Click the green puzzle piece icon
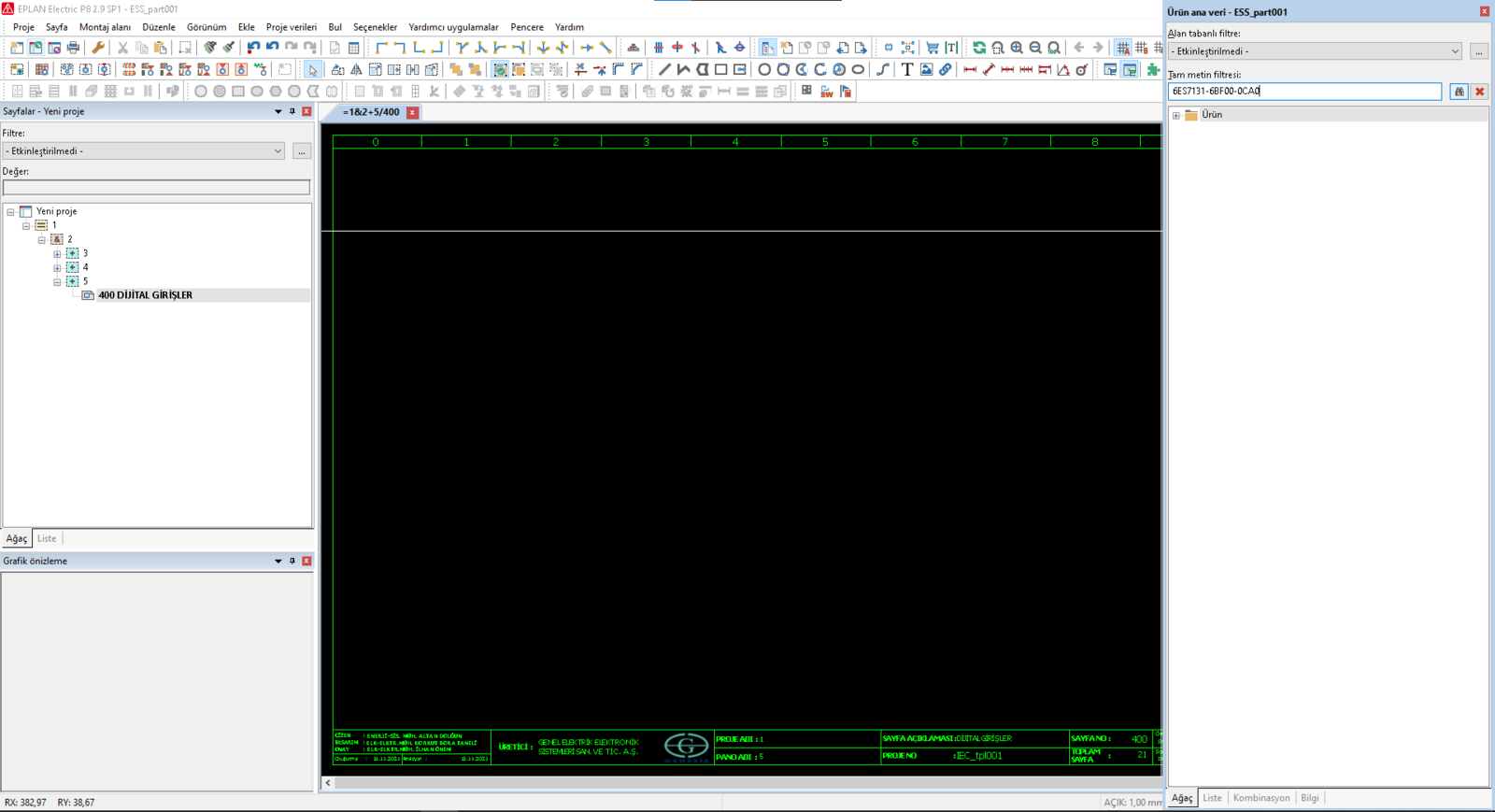 1154,69
